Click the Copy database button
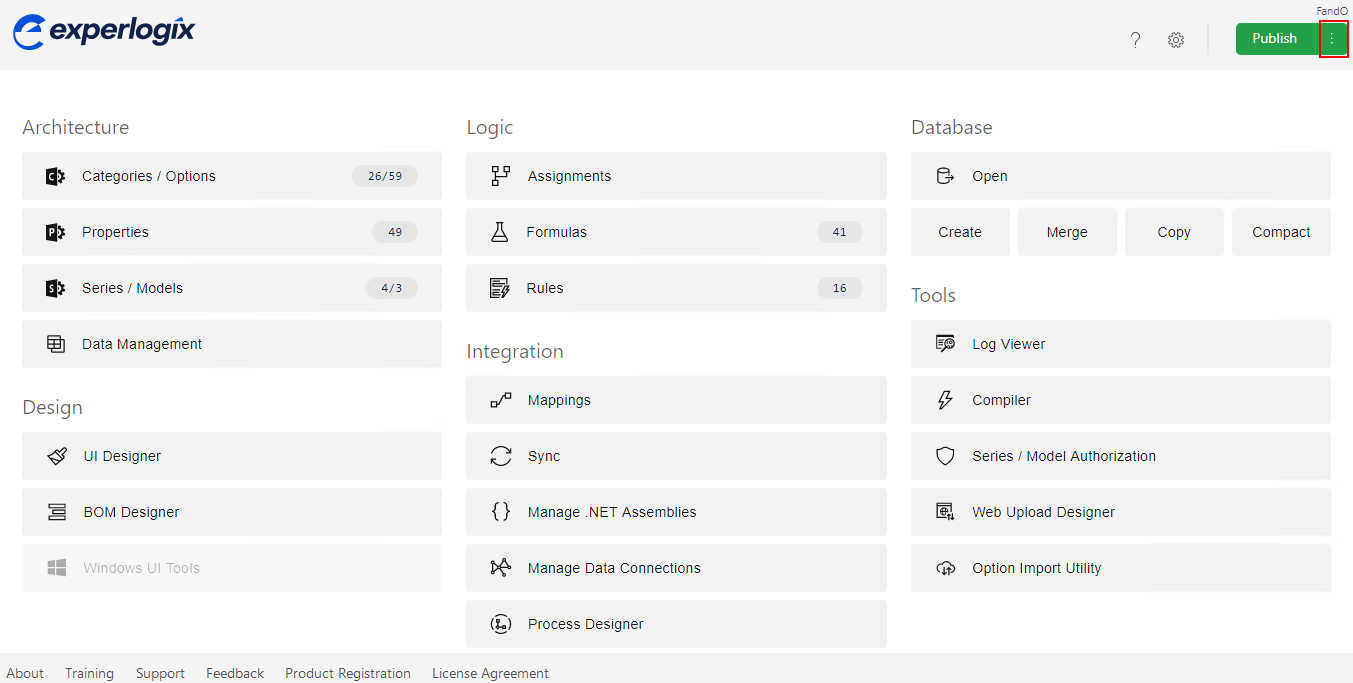Viewport: 1353px width, 683px height. (1174, 232)
